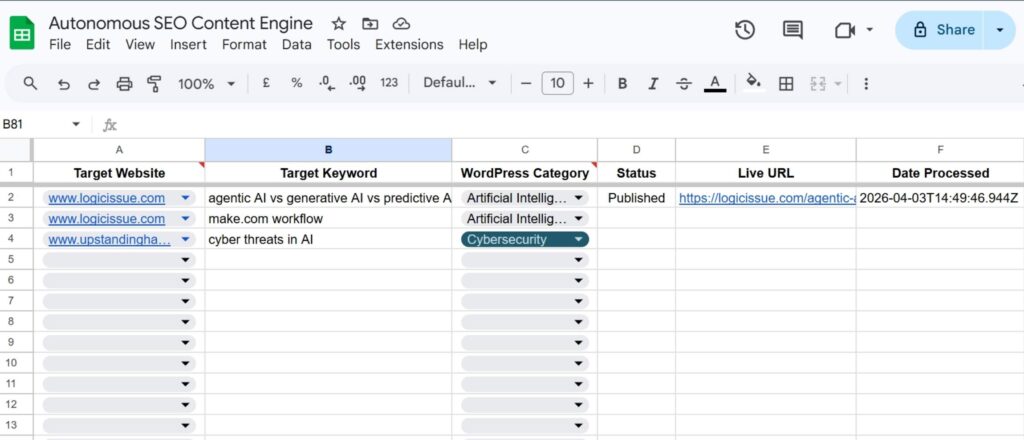Viewport: 1024px width, 440px height.
Task: Open the Format menu
Action: tap(244, 44)
